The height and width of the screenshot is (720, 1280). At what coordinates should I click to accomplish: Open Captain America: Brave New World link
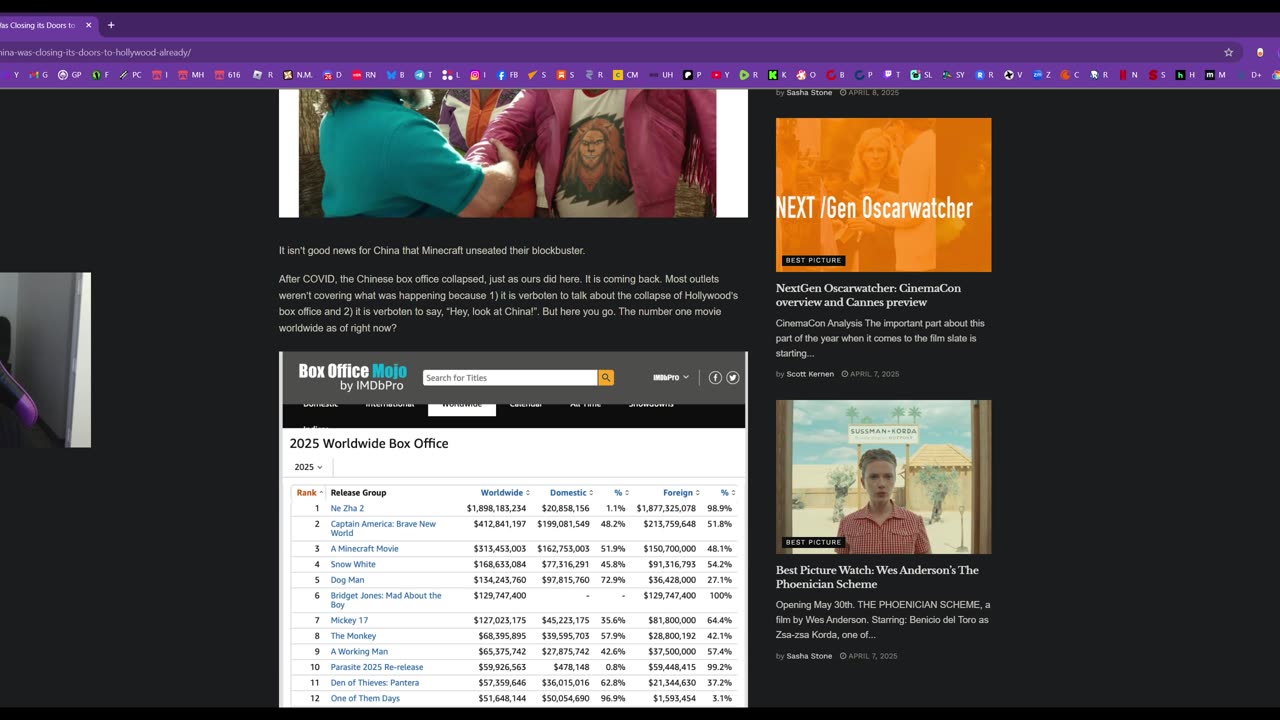pos(383,528)
